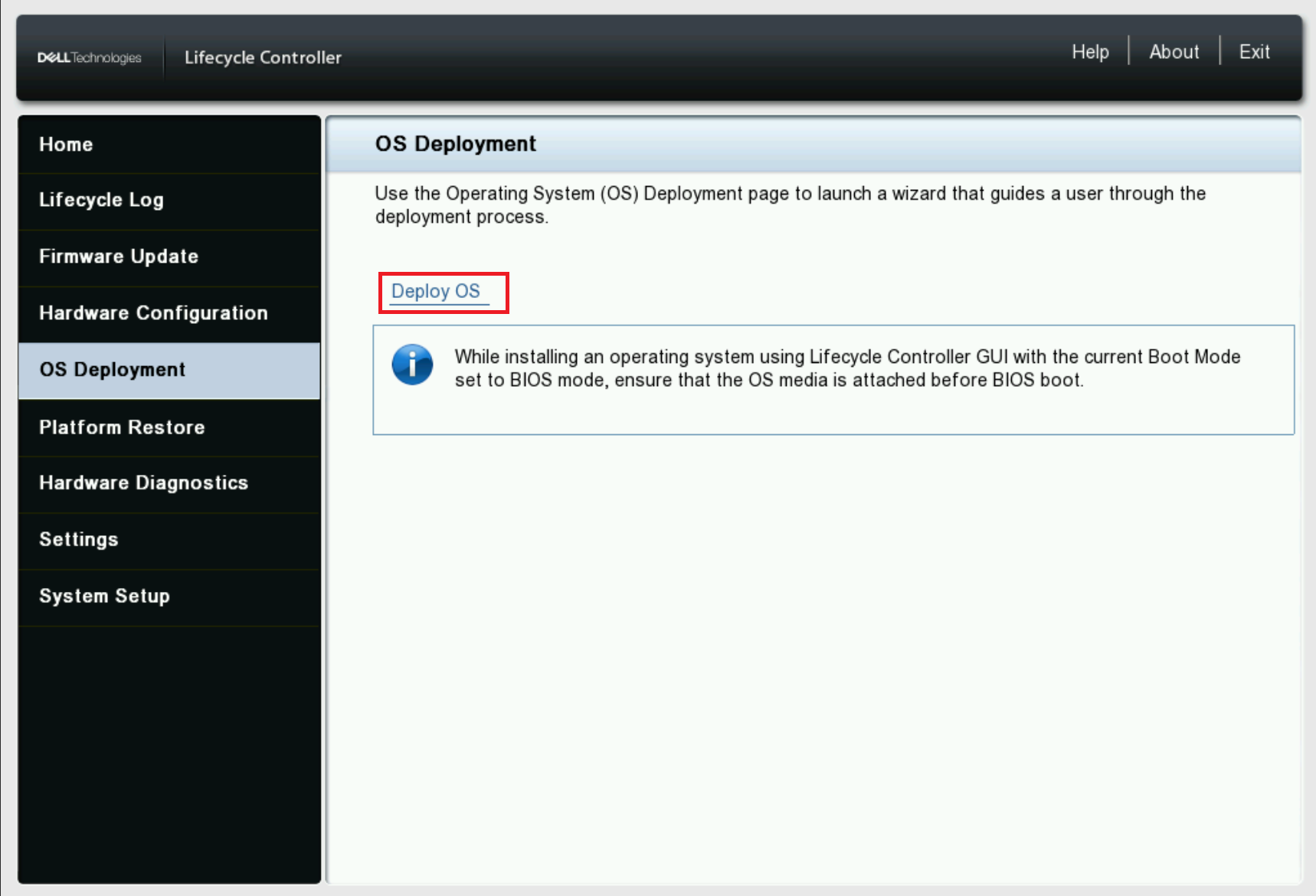
Task: Click the OS Deployment description text
Action: (x=789, y=204)
